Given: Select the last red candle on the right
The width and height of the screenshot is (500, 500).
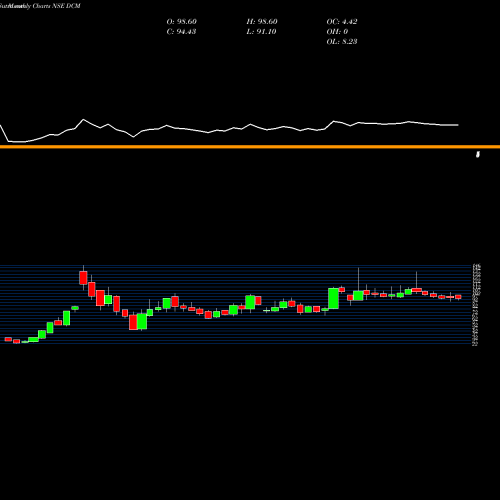Looking at the screenshot, I should tap(459, 297).
